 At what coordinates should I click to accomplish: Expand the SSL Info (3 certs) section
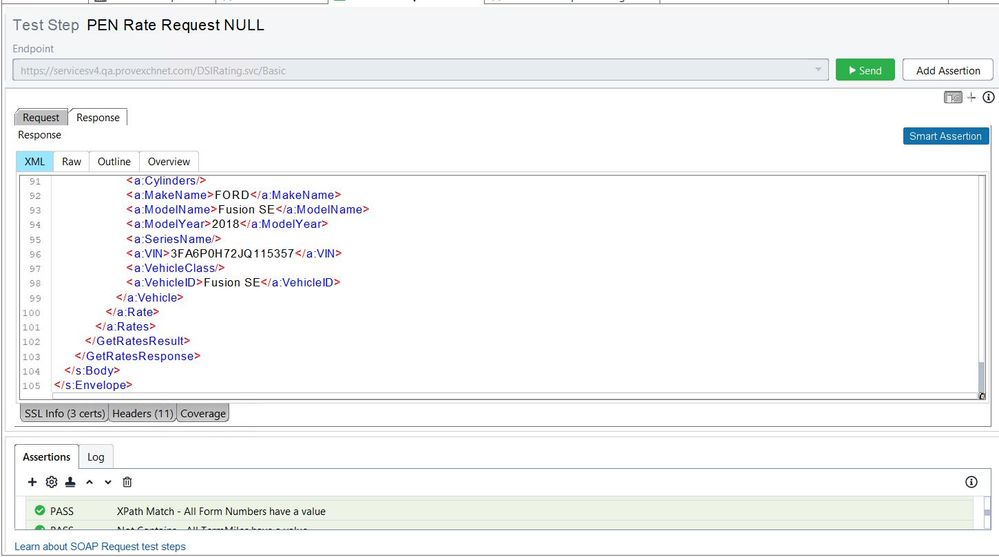point(64,413)
